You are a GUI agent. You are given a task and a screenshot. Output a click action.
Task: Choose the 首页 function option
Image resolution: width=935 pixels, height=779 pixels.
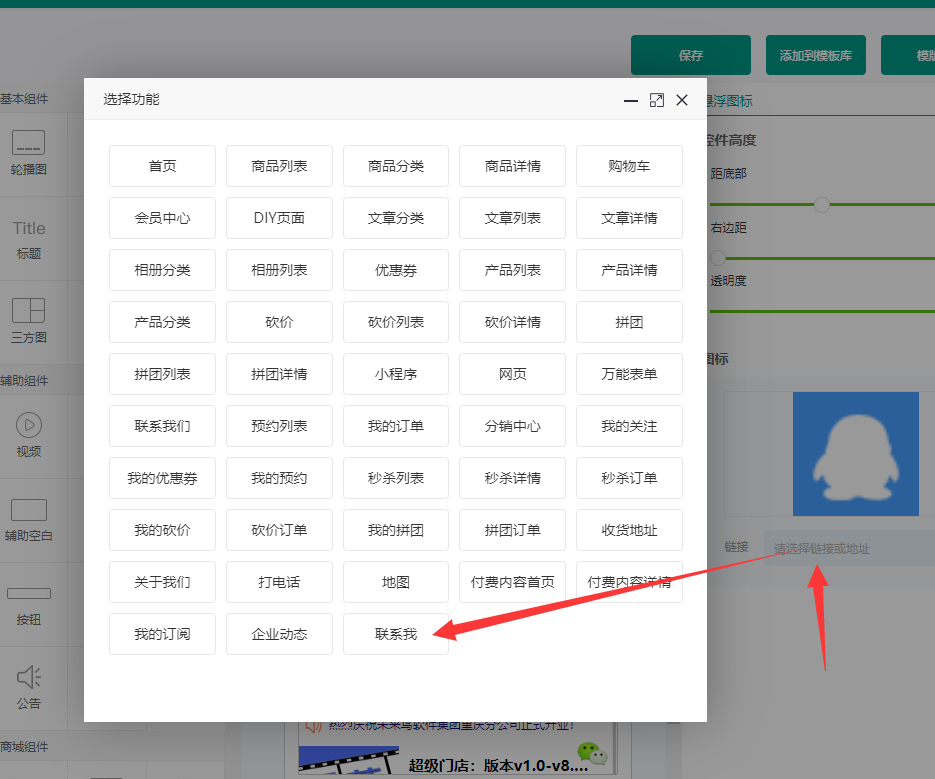[162, 166]
